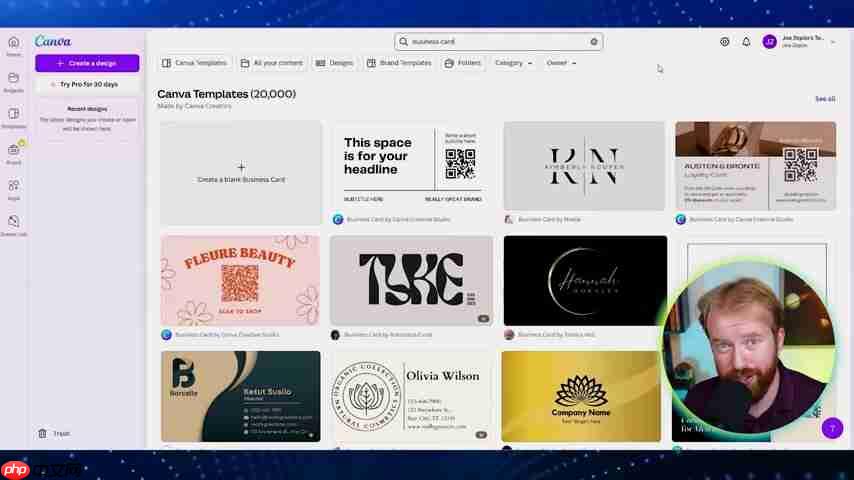The width and height of the screenshot is (854, 480).
Task: Create a blank Business Card
Action: click(241, 173)
